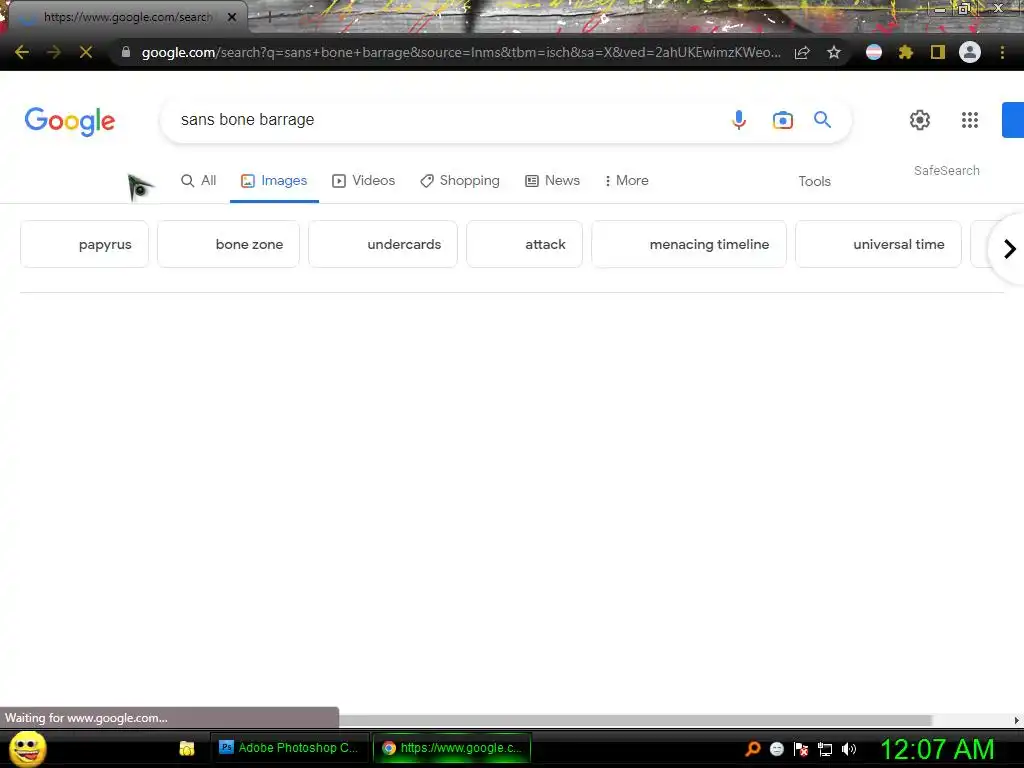The width and height of the screenshot is (1024, 768).
Task: Select the undercards suggestion chip
Action: tap(383, 244)
